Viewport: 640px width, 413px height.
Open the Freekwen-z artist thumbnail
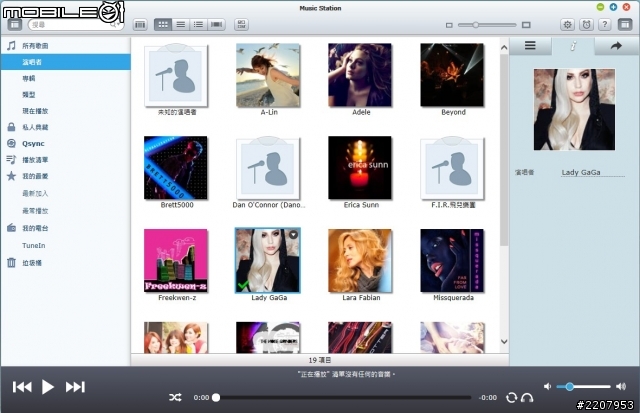point(176,261)
